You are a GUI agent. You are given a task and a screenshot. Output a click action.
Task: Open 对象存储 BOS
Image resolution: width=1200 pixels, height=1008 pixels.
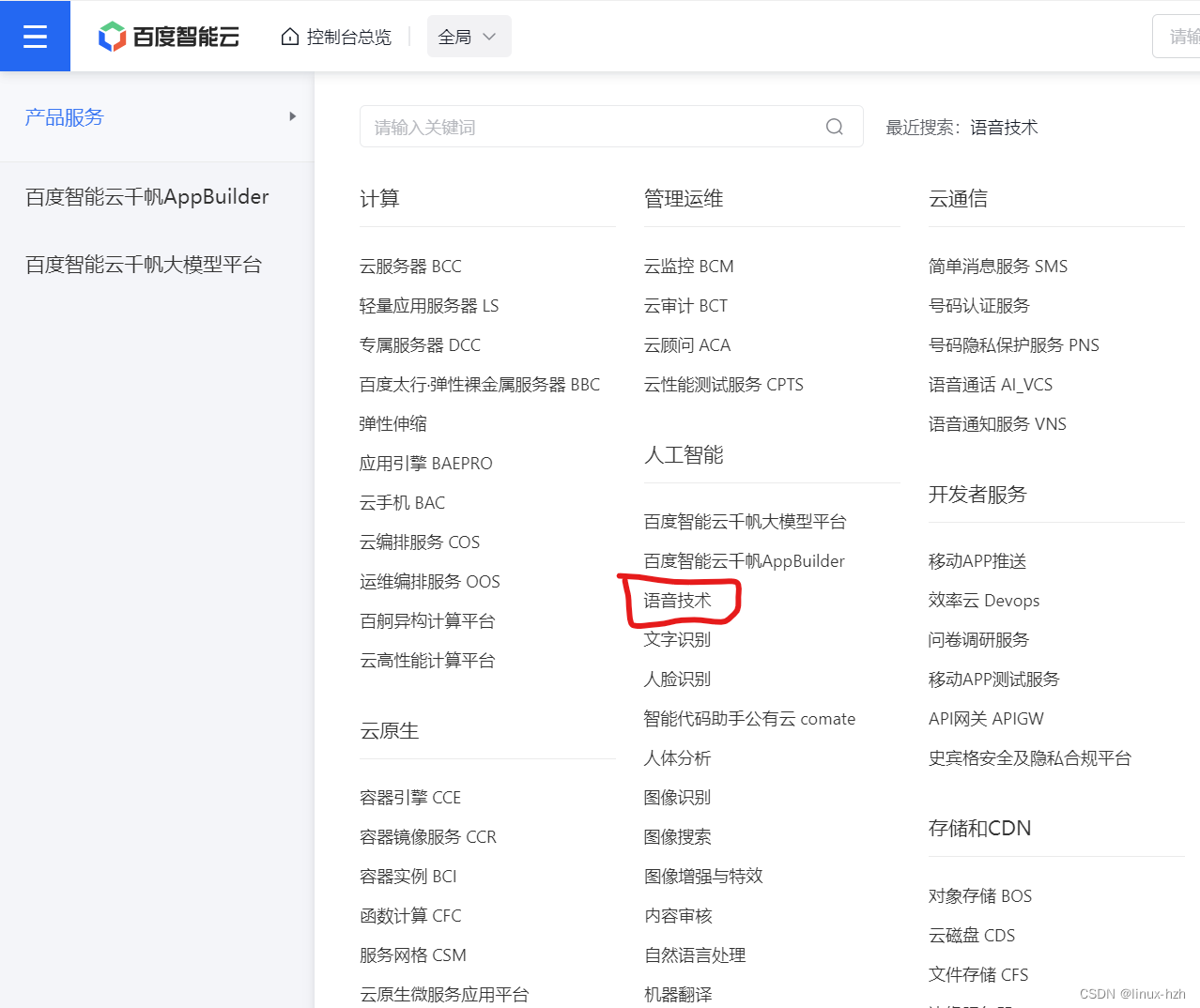(980, 896)
